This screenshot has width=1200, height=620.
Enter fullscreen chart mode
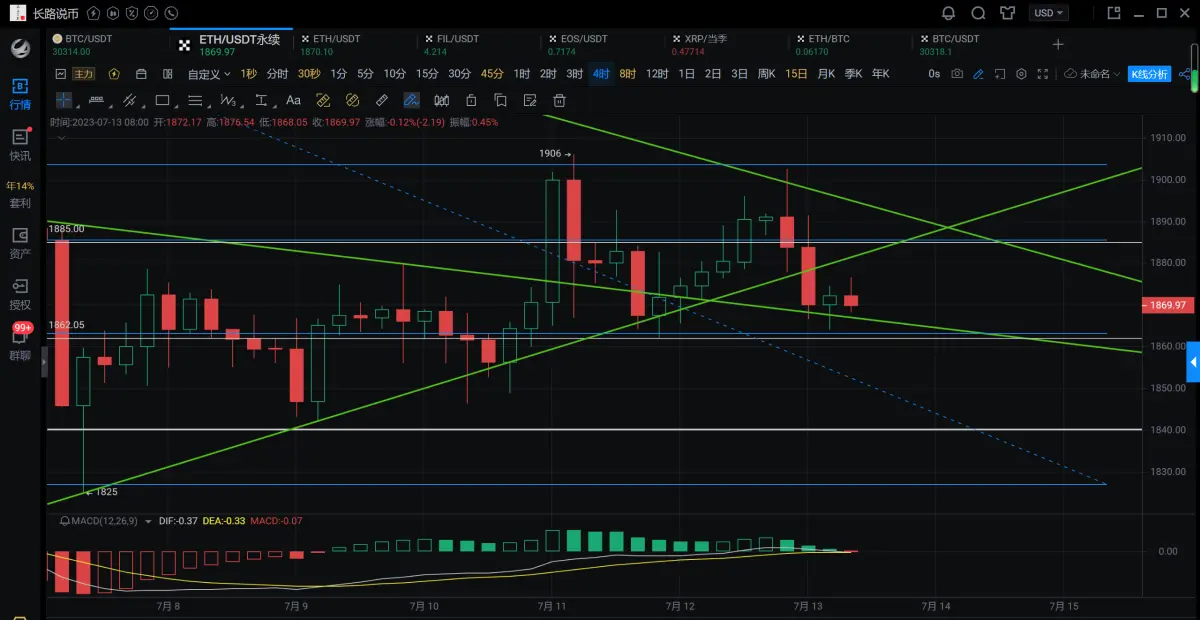point(1043,74)
